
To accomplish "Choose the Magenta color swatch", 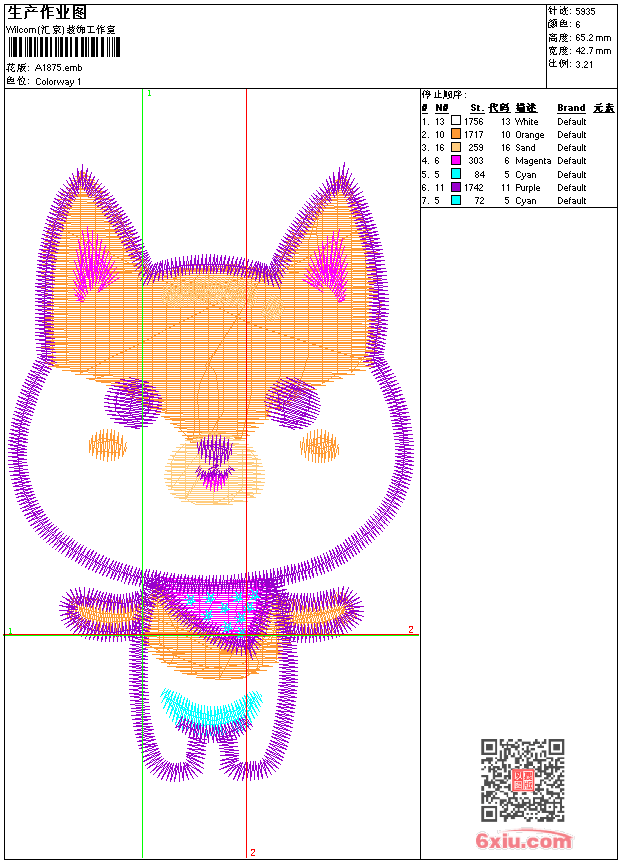I will pyautogui.click(x=456, y=161).
